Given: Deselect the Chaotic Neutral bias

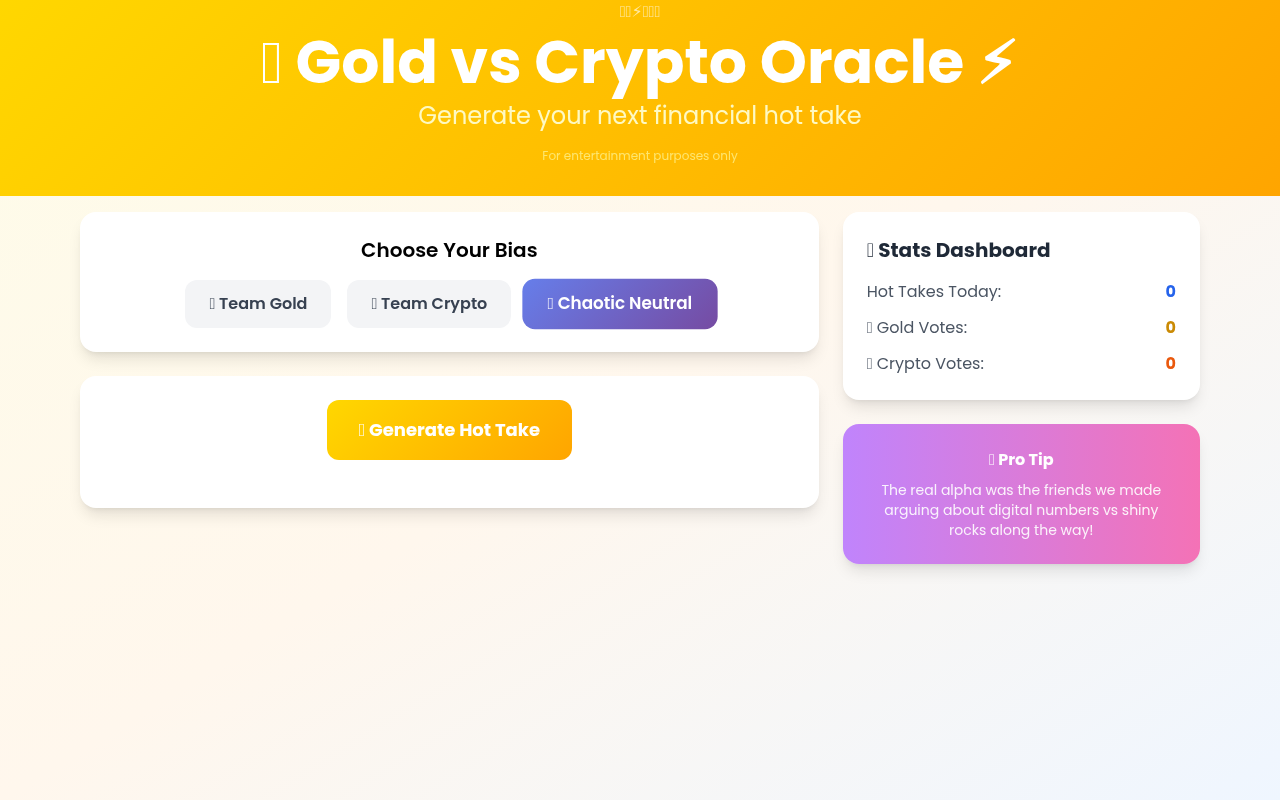Looking at the screenshot, I should pos(619,303).
